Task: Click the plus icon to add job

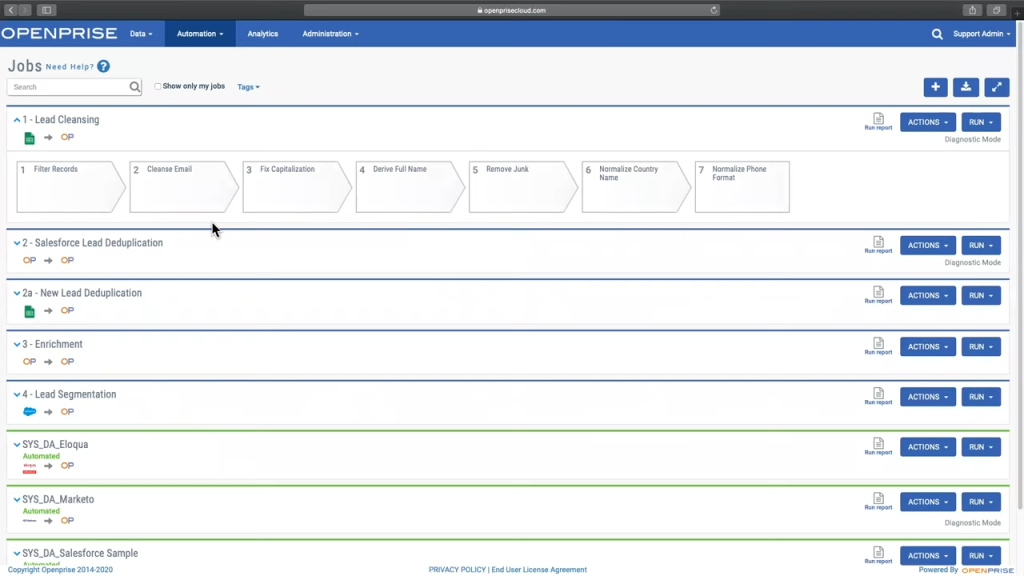Action: [x=935, y=87]
